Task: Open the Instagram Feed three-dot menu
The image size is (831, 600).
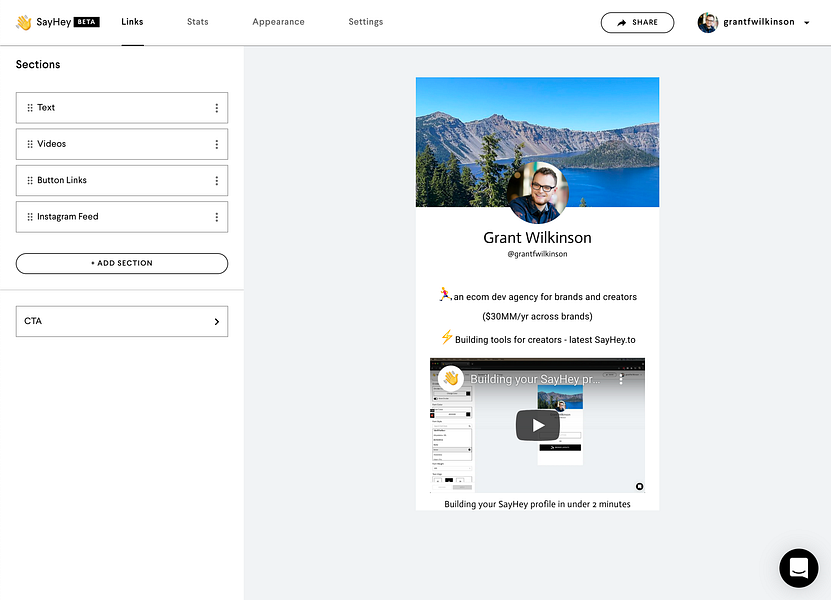Action: coord(216,217)
